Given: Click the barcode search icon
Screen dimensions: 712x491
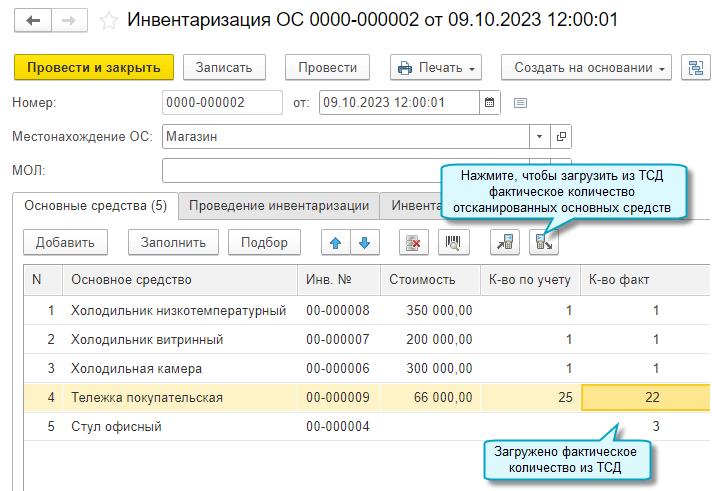Looking at the screenshot, I should (x=453, y=242).
